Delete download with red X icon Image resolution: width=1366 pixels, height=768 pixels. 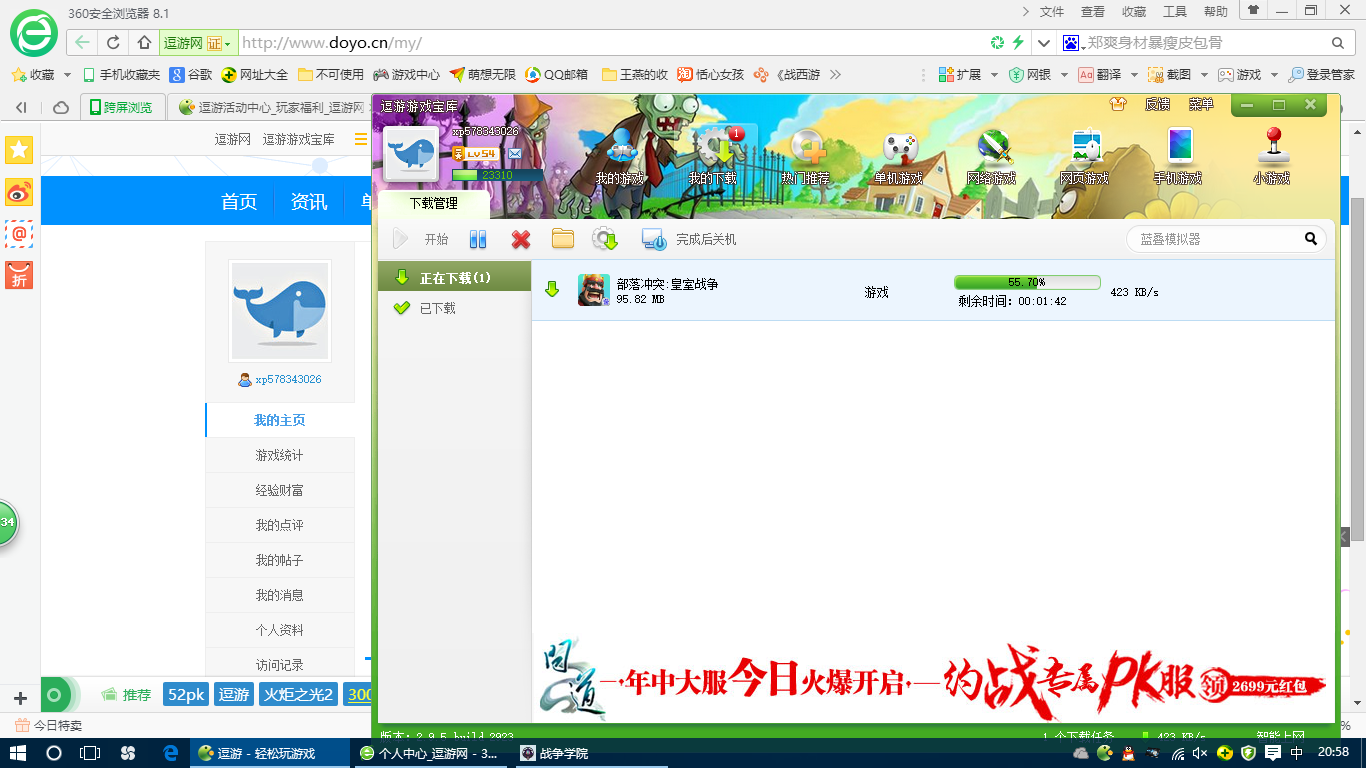click(x=520, y=239)
